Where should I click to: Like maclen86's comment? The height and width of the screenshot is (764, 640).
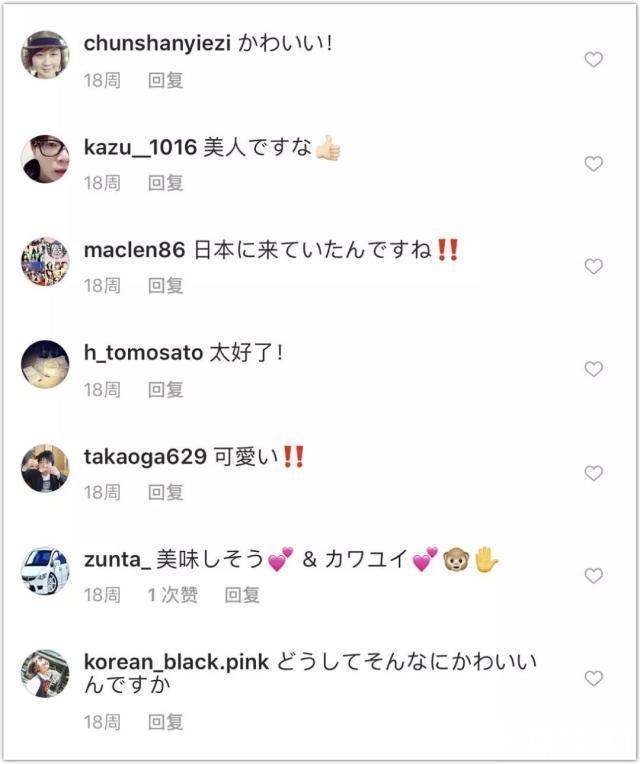click(593, 266)
